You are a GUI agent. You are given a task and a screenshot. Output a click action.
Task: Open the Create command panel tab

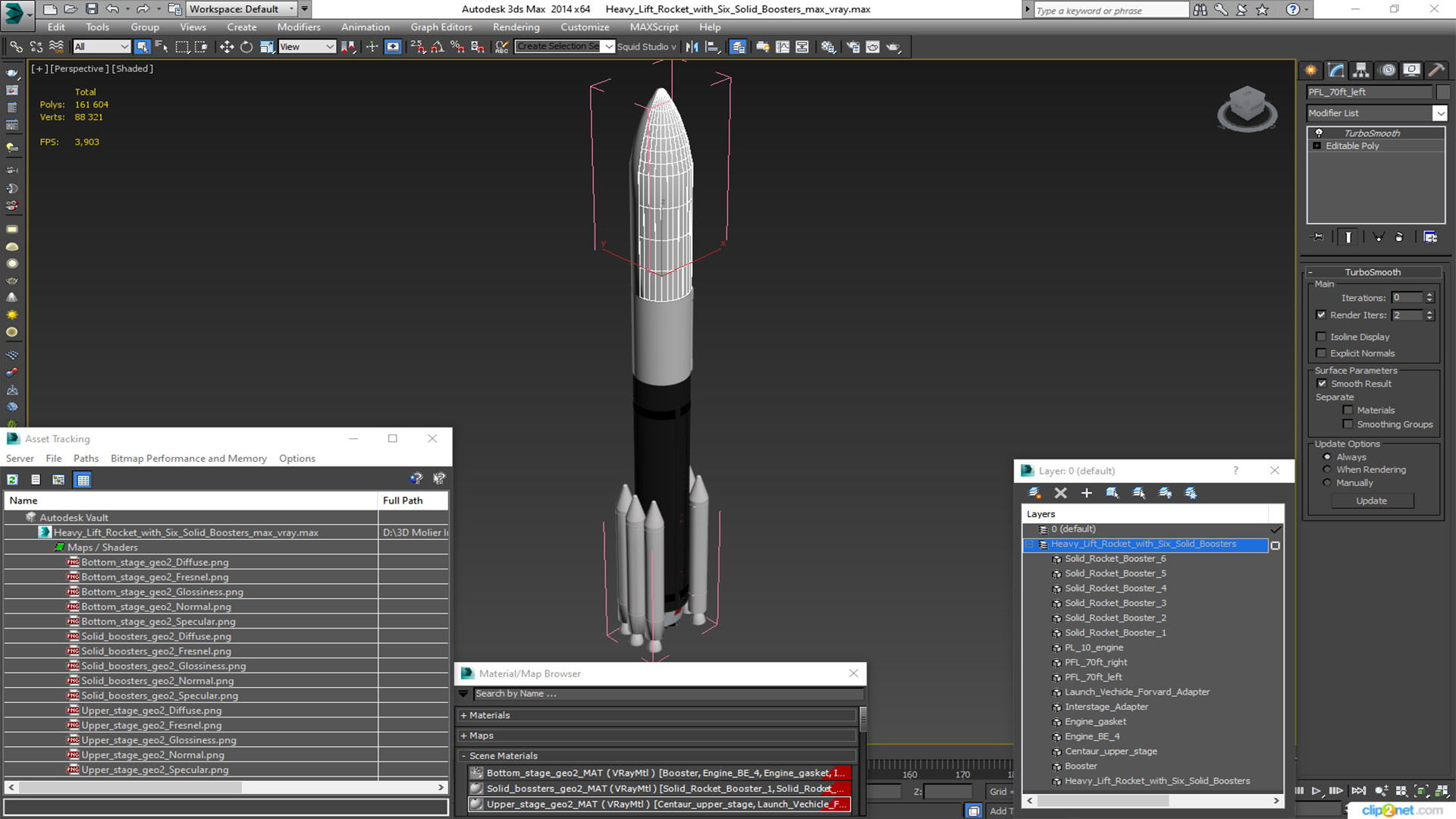point(1310,71)
